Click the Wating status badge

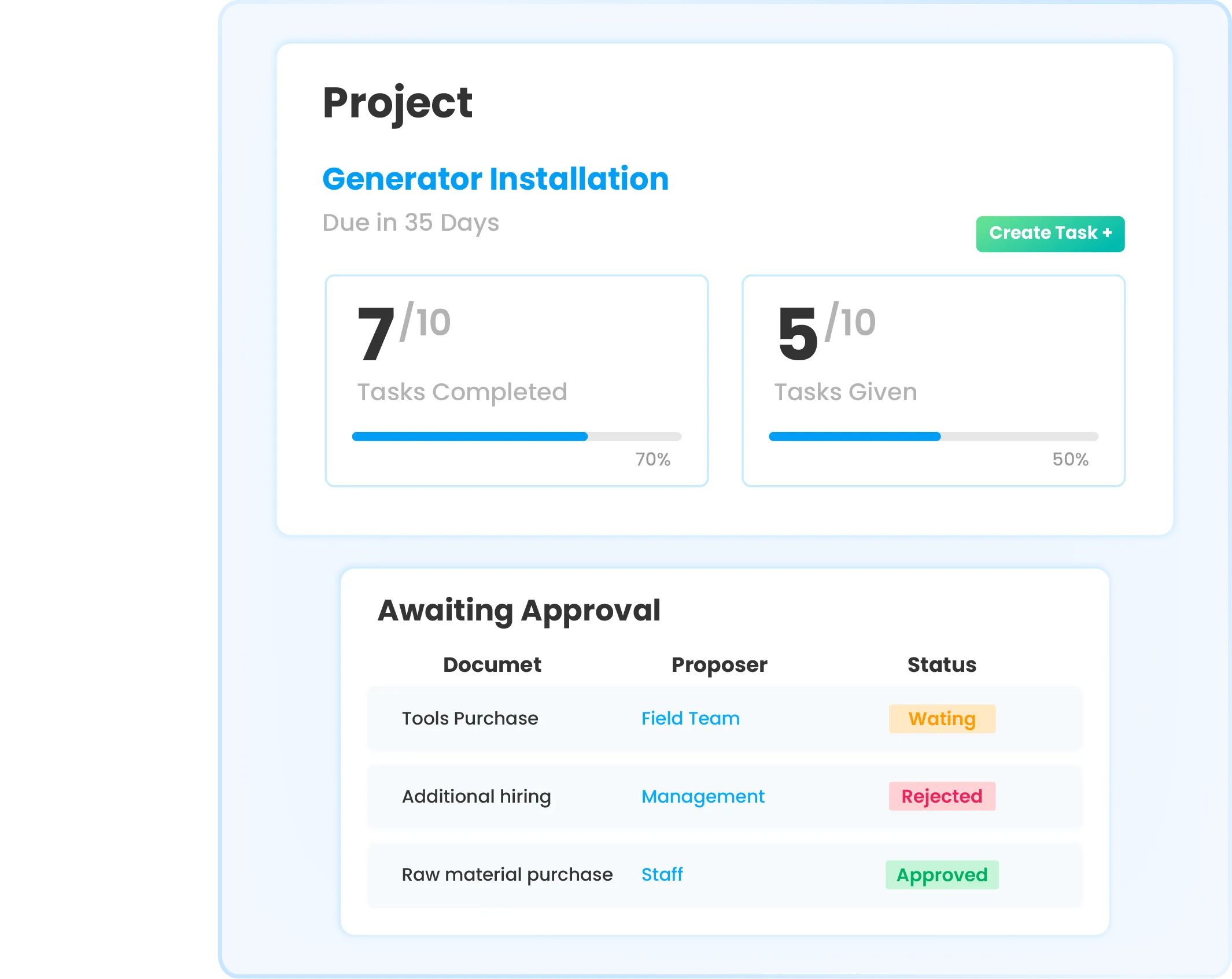click(941, 718)
